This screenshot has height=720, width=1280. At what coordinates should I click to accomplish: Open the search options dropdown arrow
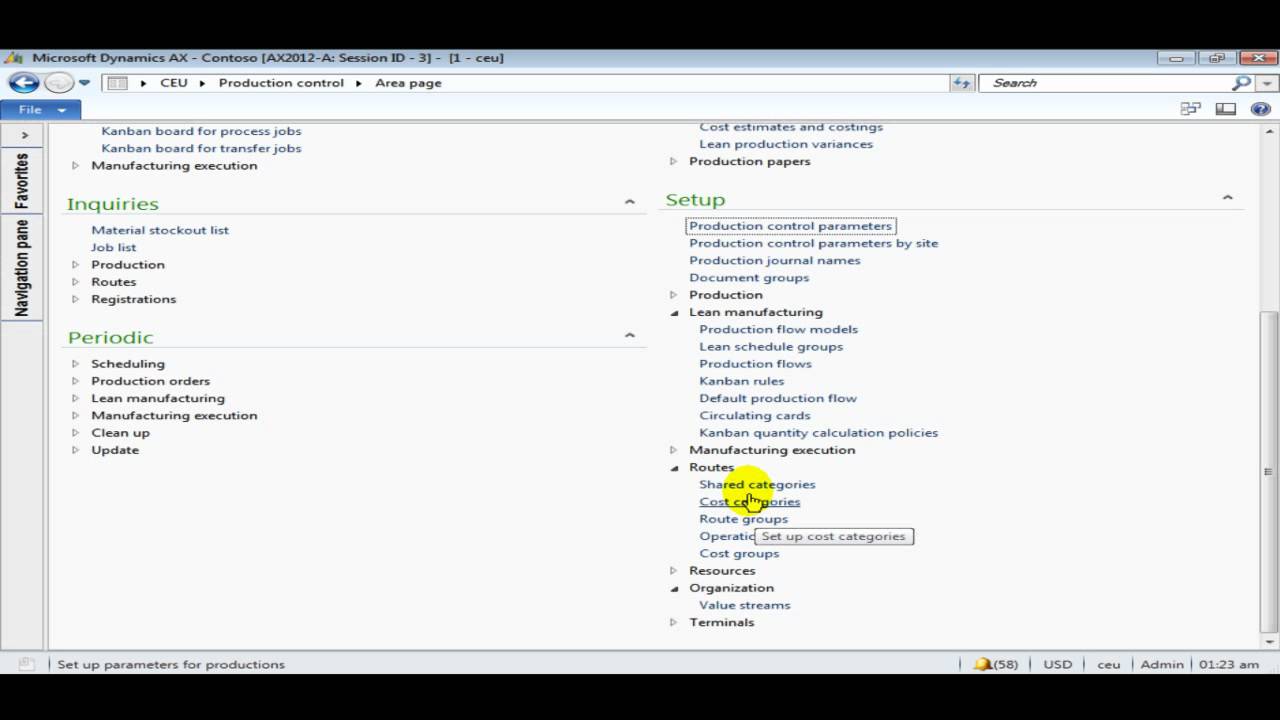(x=1268, y=83)
